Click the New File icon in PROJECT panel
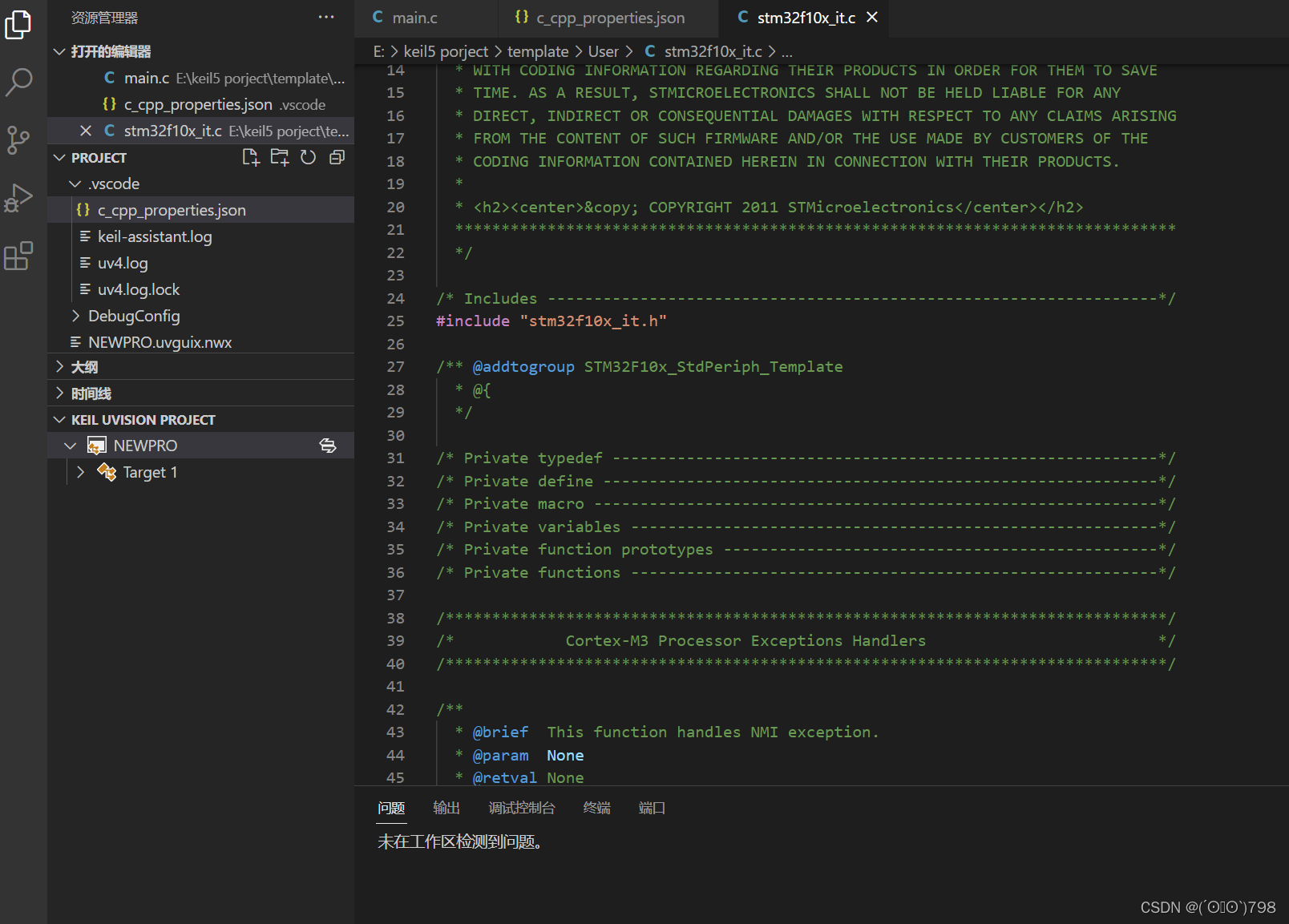1289x924 pixels. [251, 157]
